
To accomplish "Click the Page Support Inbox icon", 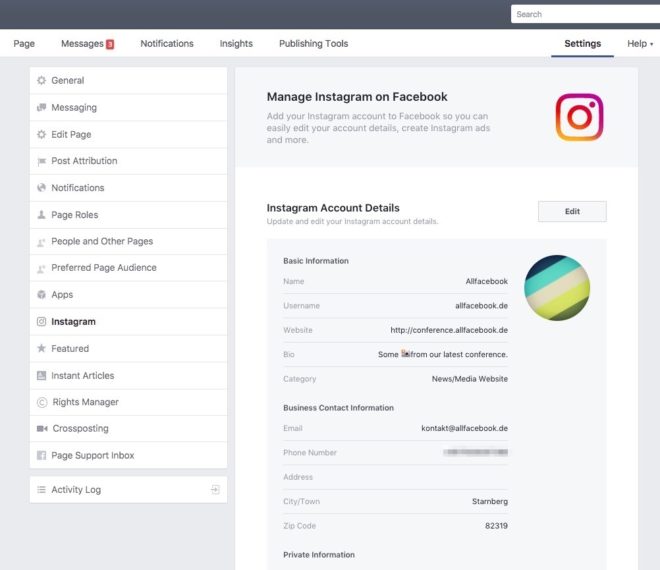I will 41,455.
